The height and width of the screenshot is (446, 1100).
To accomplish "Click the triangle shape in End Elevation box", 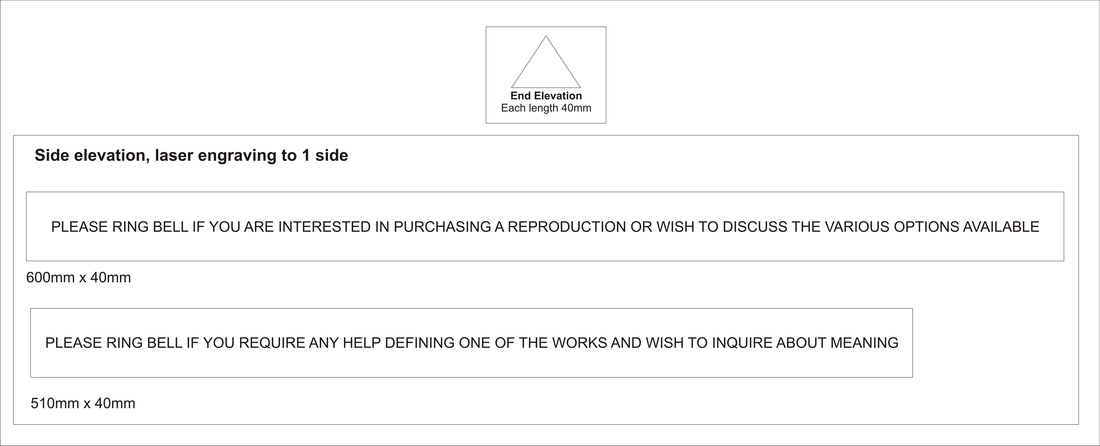I will click(x=546, y=62).
